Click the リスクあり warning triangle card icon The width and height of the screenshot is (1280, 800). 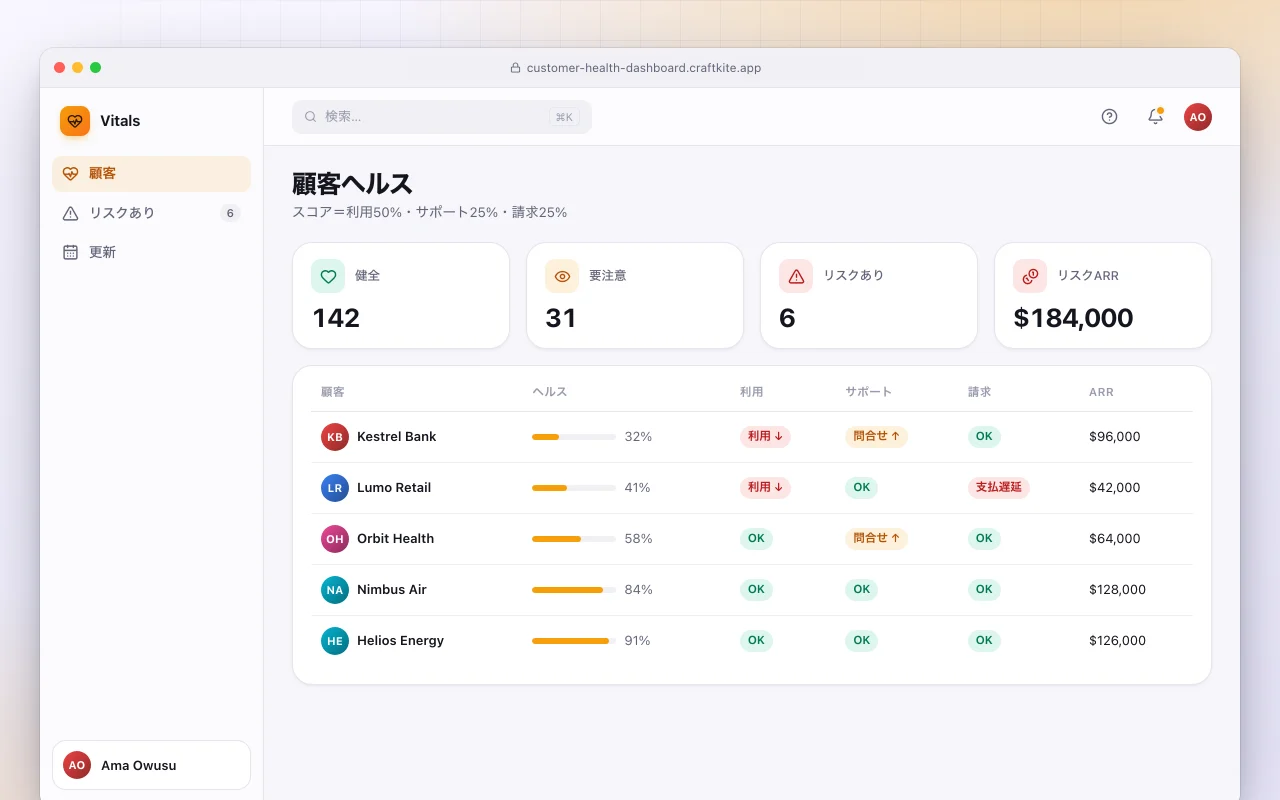tap(796, 276)
